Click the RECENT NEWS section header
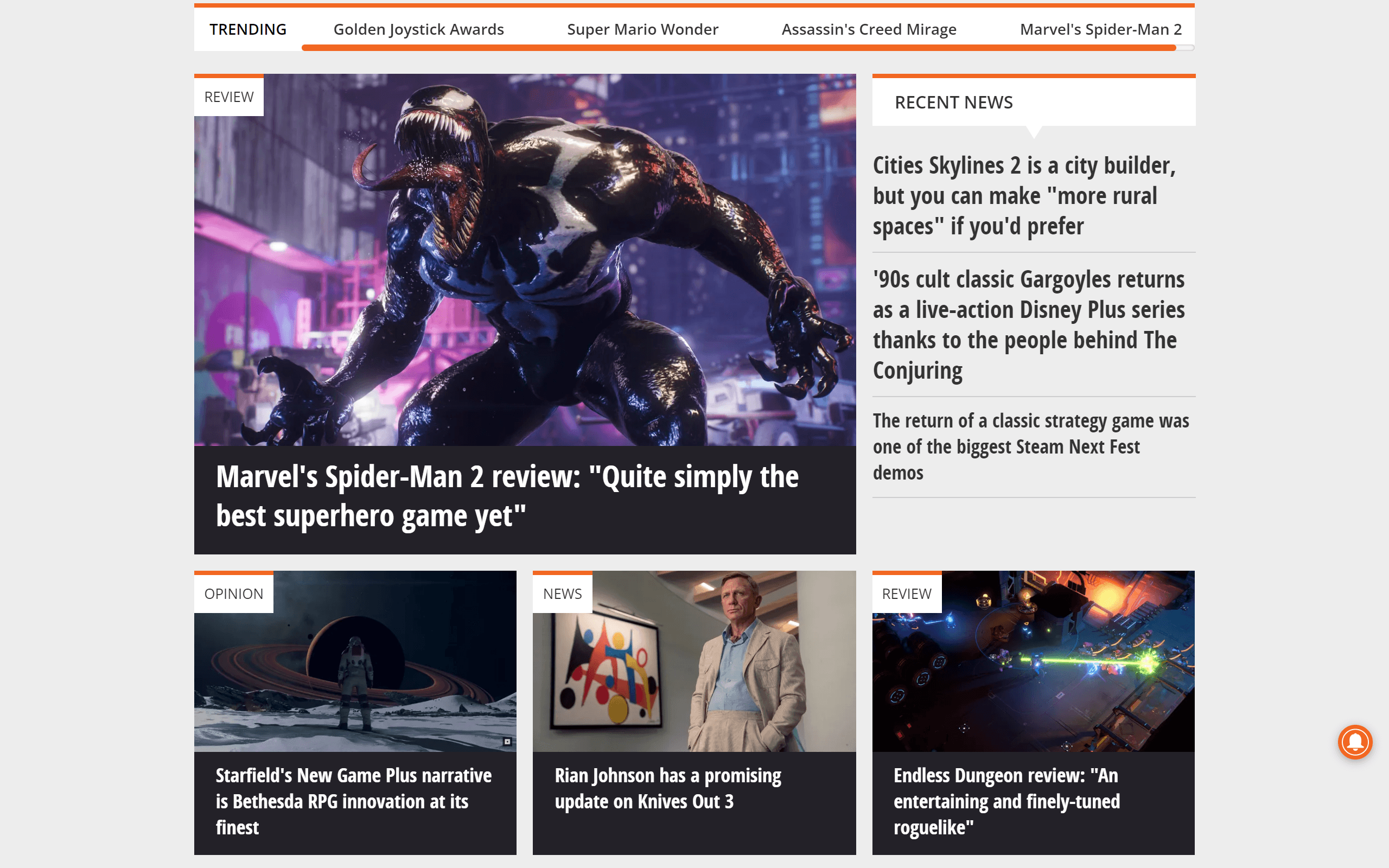Screen dimensions: 1389x868 point(953,101)
